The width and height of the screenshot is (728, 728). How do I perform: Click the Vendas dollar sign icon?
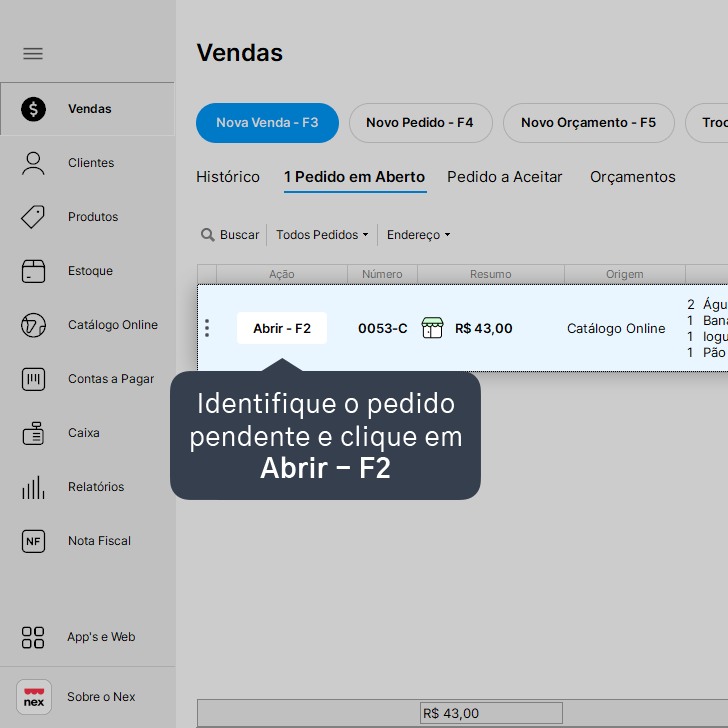[x=33, y=109]
